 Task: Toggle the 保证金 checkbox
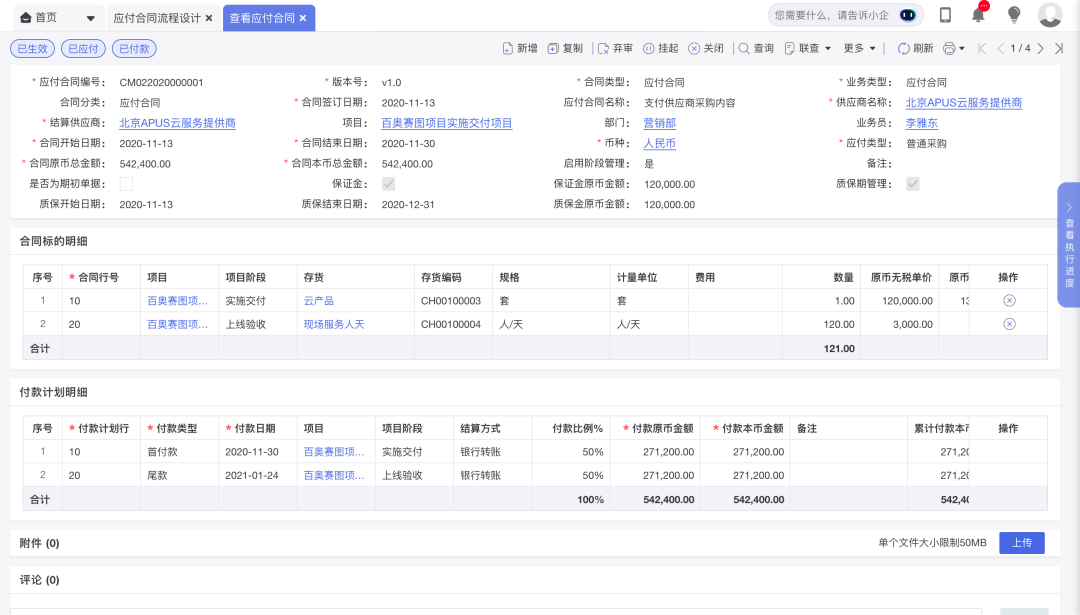(388, 184)
